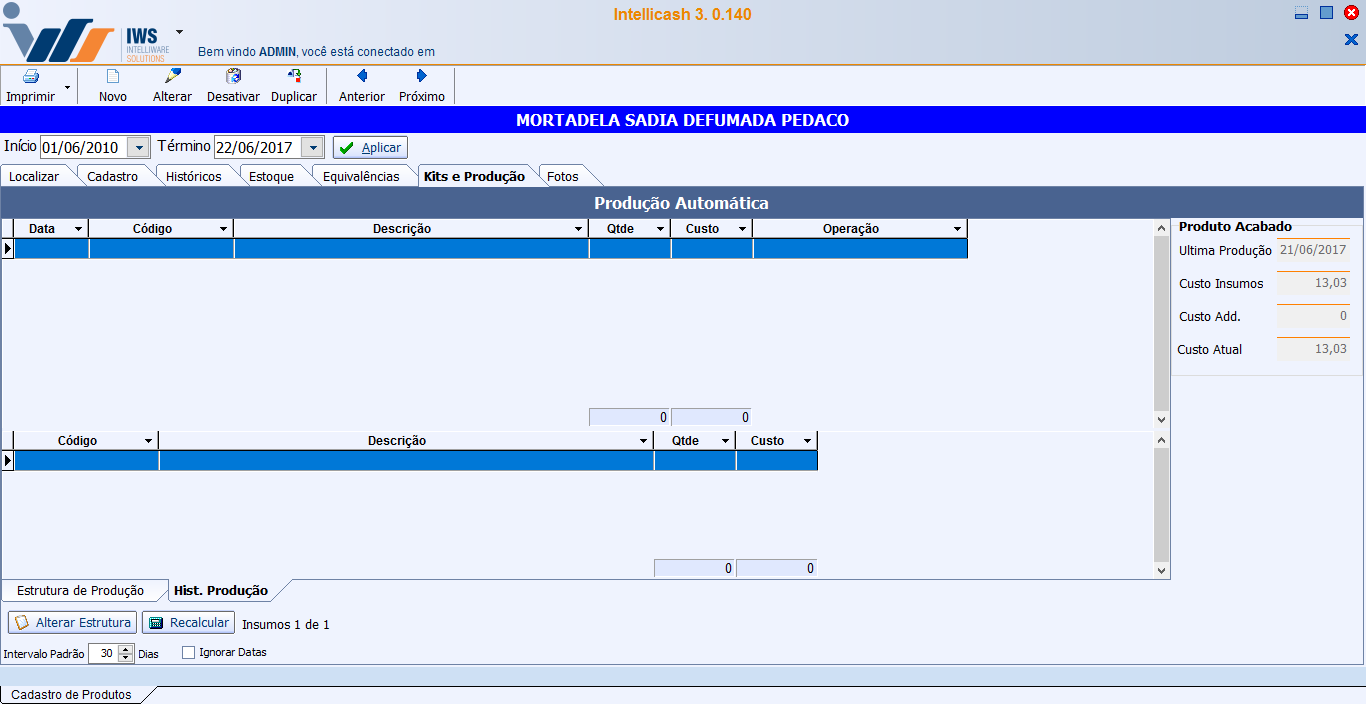Viewport: 1366px width, 704px height.
Task: Click the Aplicar button
Action: pyautogui.click(x=370, y=147)
